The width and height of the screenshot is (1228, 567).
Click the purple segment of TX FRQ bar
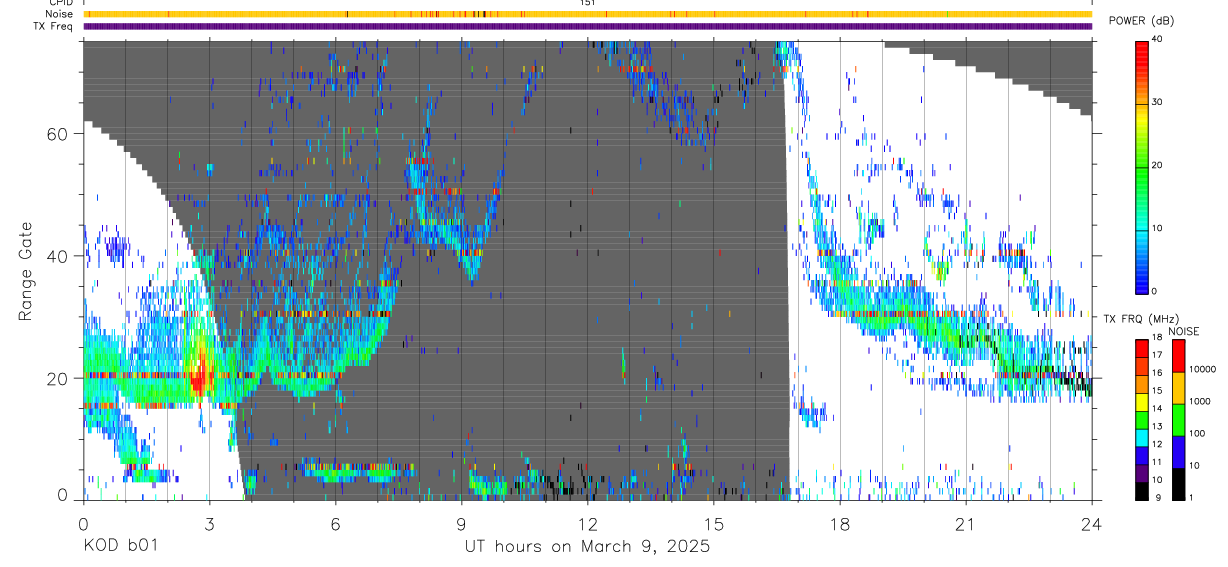tap(1142, 473)
